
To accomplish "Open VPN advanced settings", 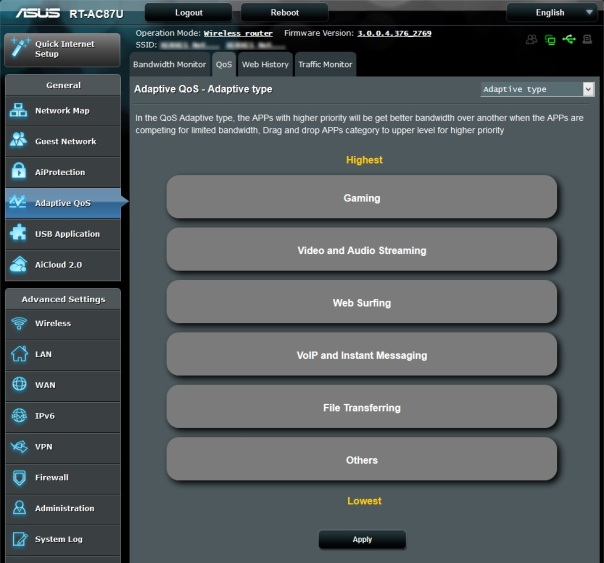I will [63, 447].
